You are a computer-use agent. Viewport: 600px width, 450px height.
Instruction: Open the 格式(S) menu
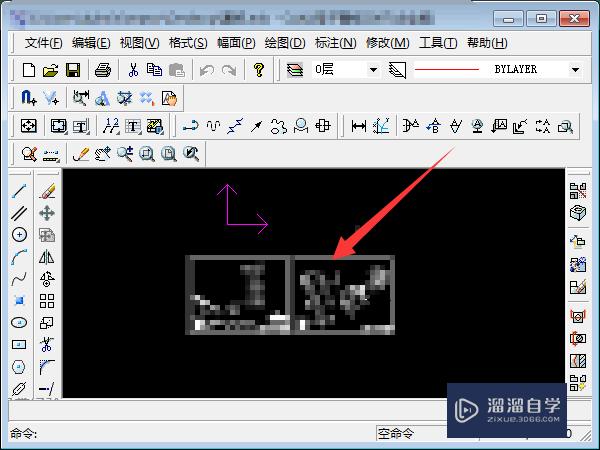click(x=188, y=42)
